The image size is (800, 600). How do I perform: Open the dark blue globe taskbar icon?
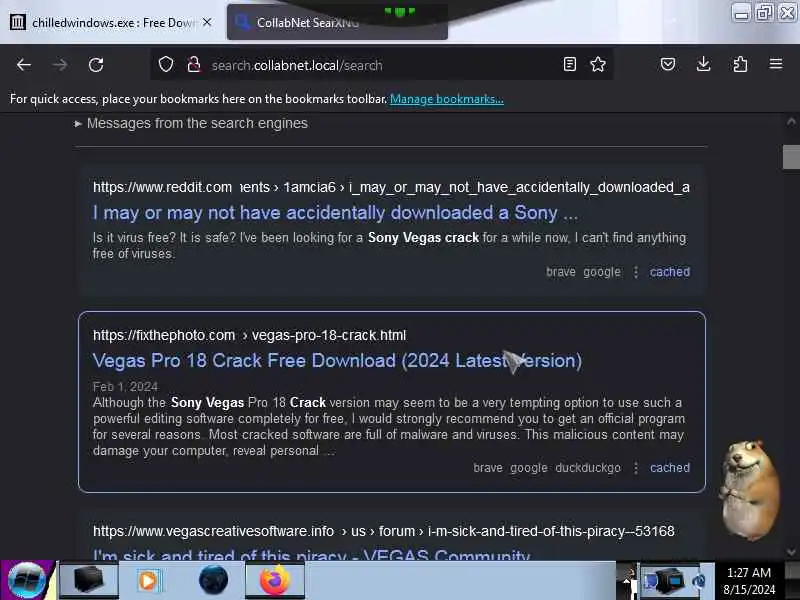pos(213,580)
